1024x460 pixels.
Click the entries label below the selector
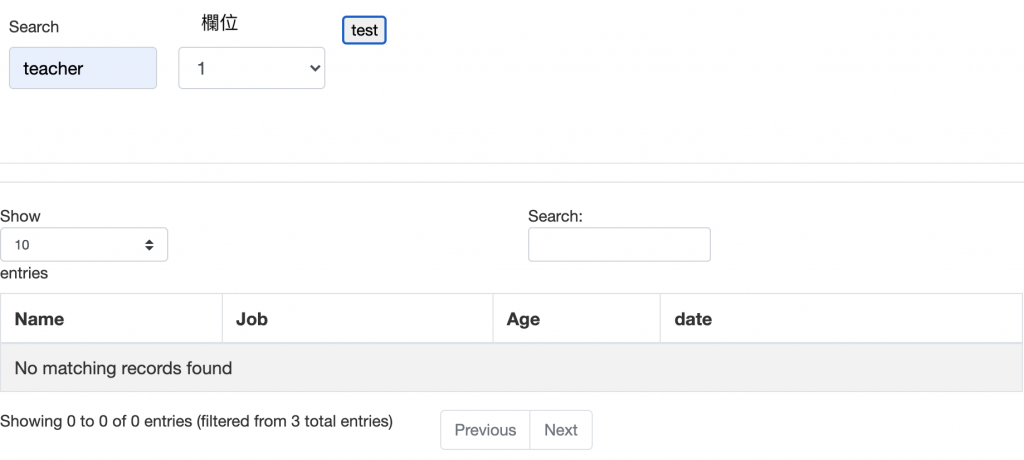24,273
